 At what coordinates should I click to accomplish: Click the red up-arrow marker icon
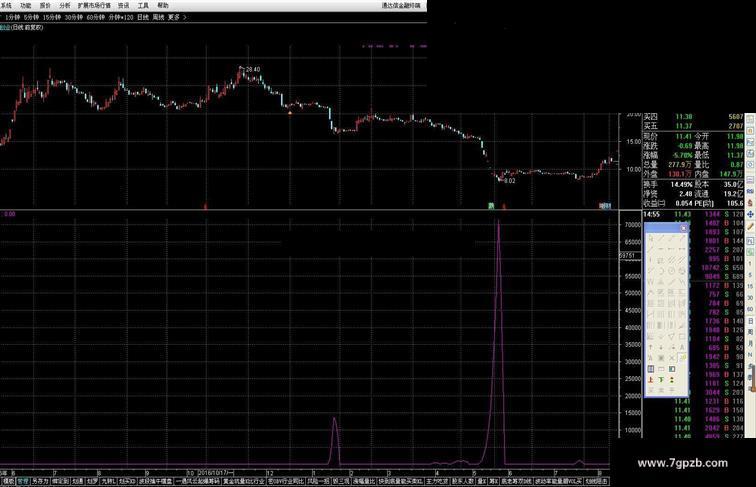click(650, 379)
